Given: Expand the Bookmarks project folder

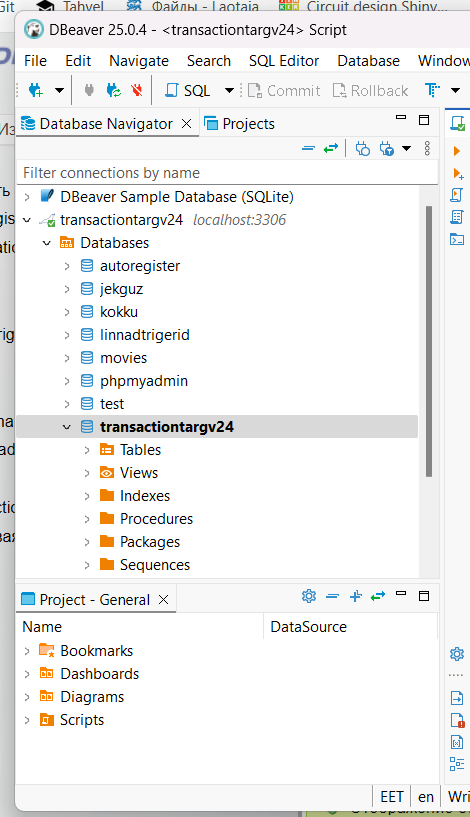Looking at the screenshot, I should [x=27, y=651].
